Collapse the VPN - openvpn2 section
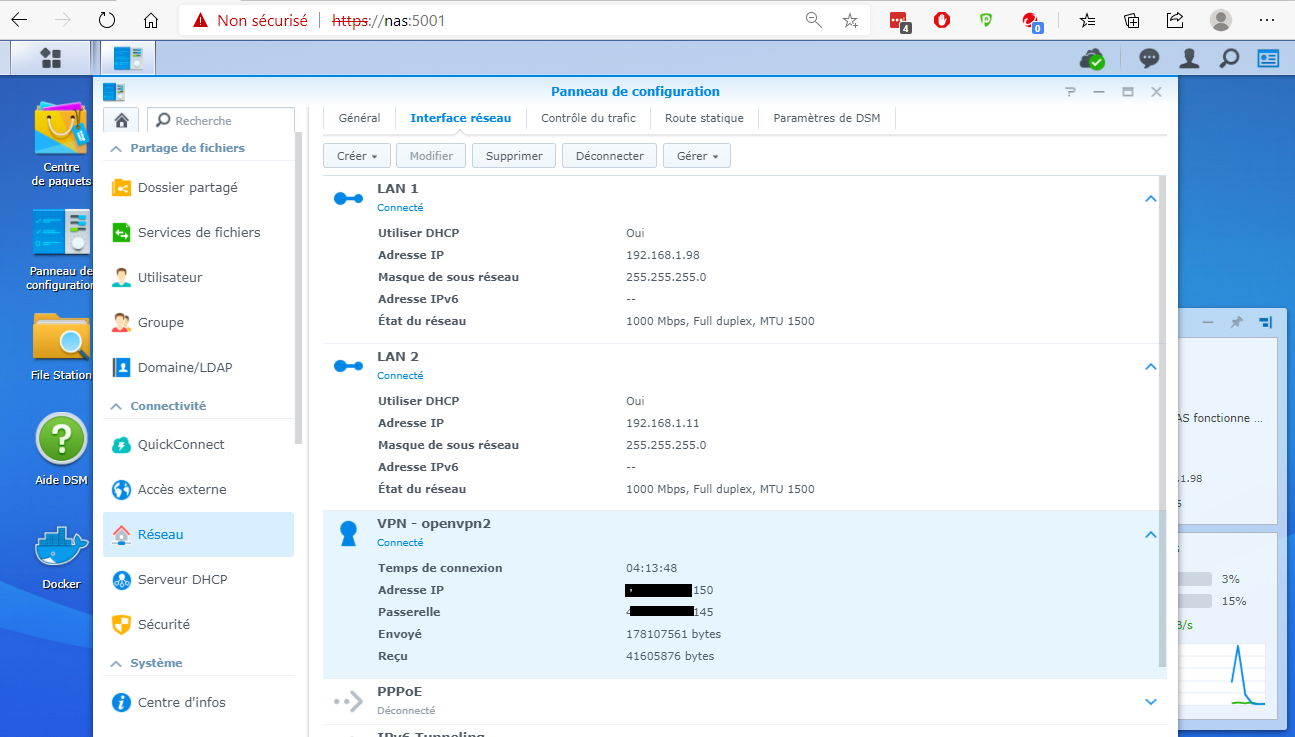 1150,534
